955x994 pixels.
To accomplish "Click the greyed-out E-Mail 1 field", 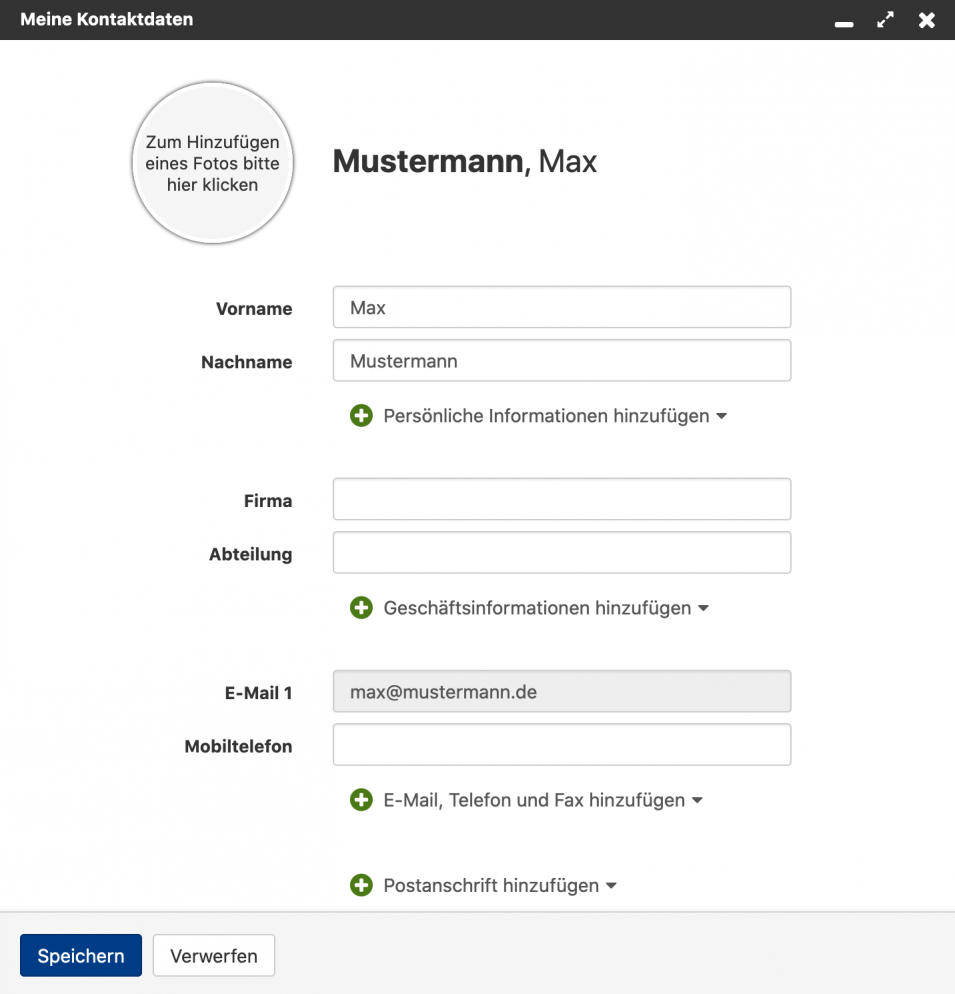I will point(561,691).
